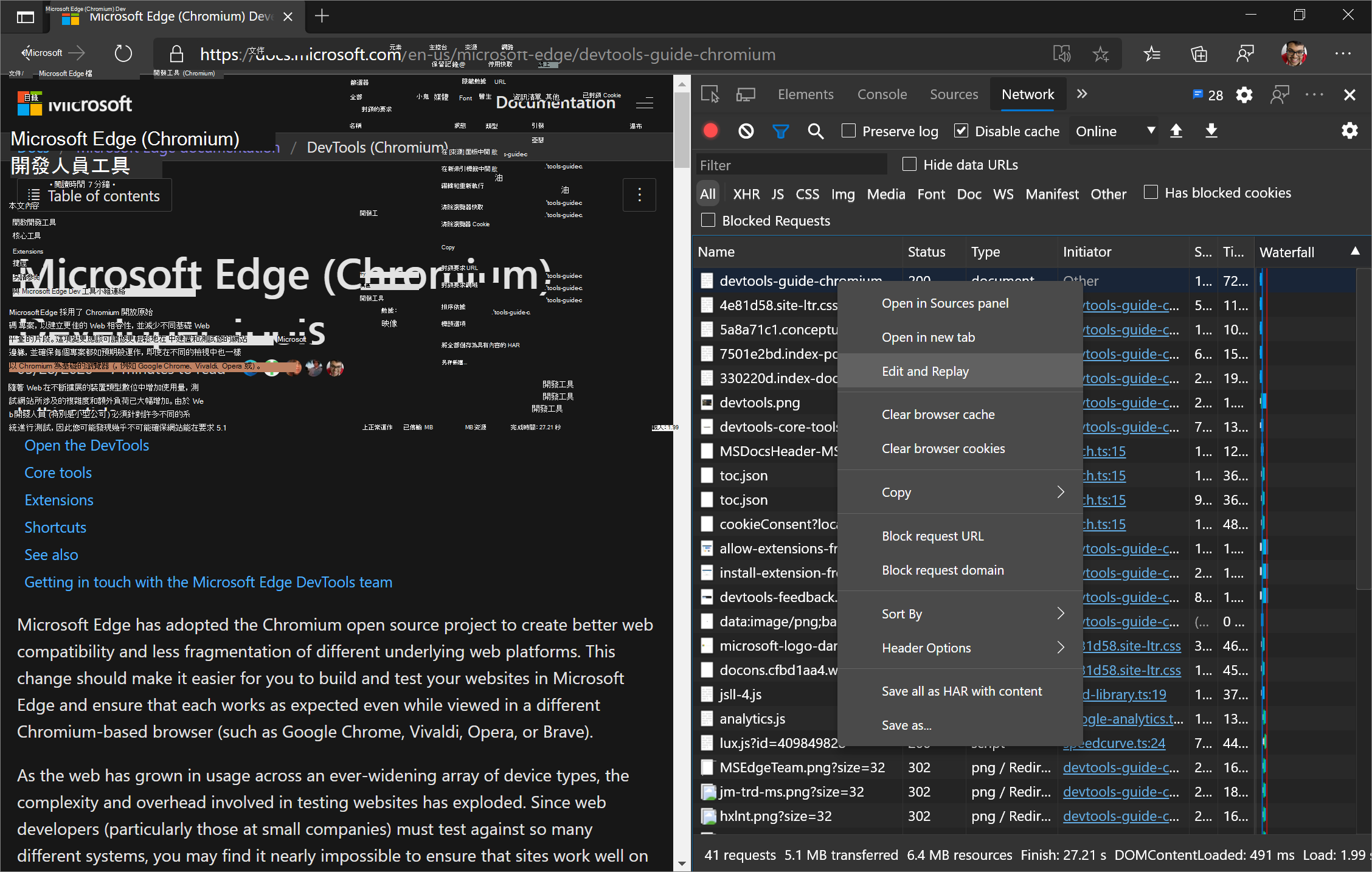Viewport: 1372px width, 872px height.
Task: Select Block request URL
Action: coord(960,536)
